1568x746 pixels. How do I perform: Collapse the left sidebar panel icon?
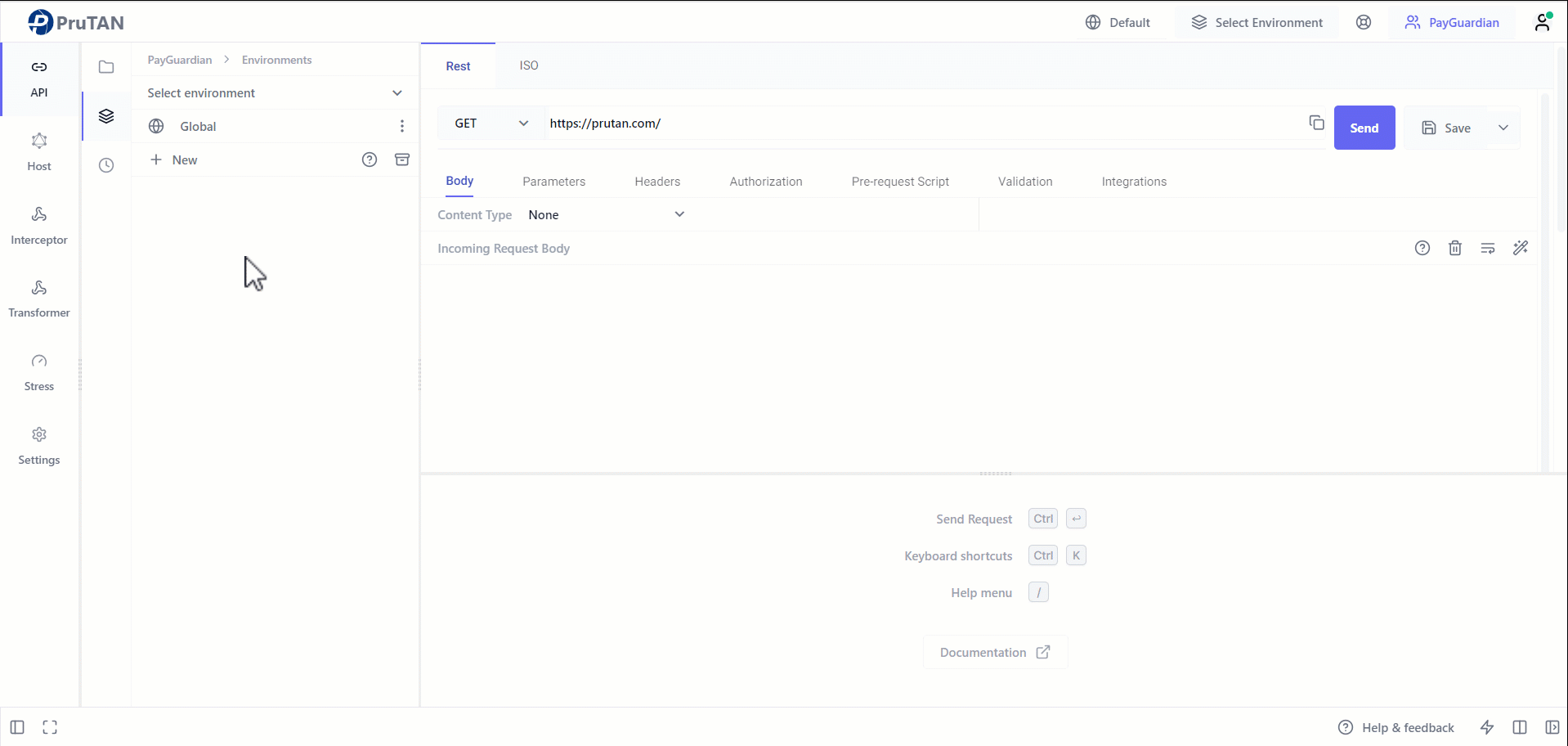(17, 727)
